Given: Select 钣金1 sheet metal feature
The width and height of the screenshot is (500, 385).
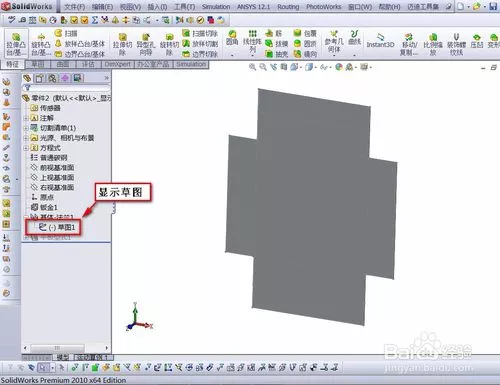Looking at the screenshot, I should pyautogui.click(x=44, y=207).
